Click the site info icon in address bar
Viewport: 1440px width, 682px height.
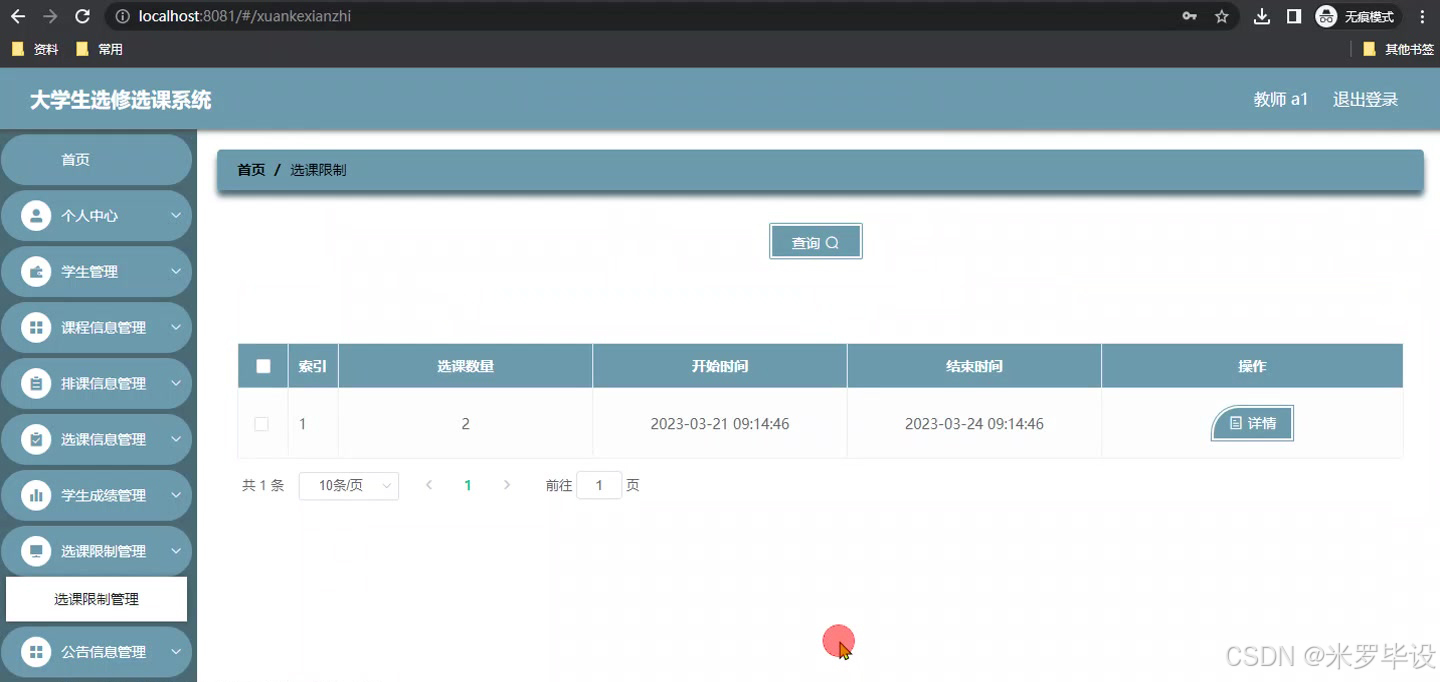[123, 16]
